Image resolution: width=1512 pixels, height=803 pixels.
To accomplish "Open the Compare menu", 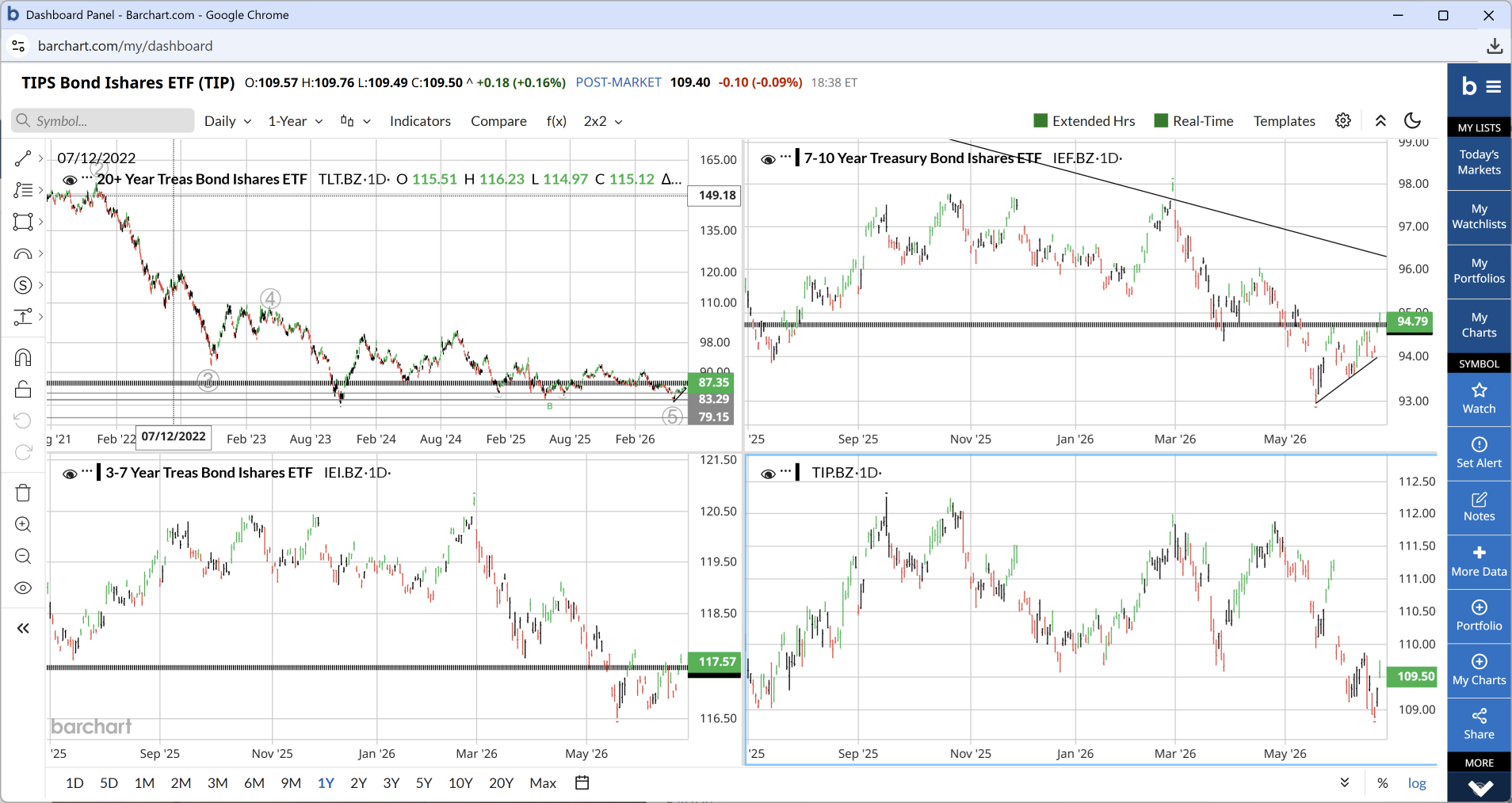I will click(498, 121).
